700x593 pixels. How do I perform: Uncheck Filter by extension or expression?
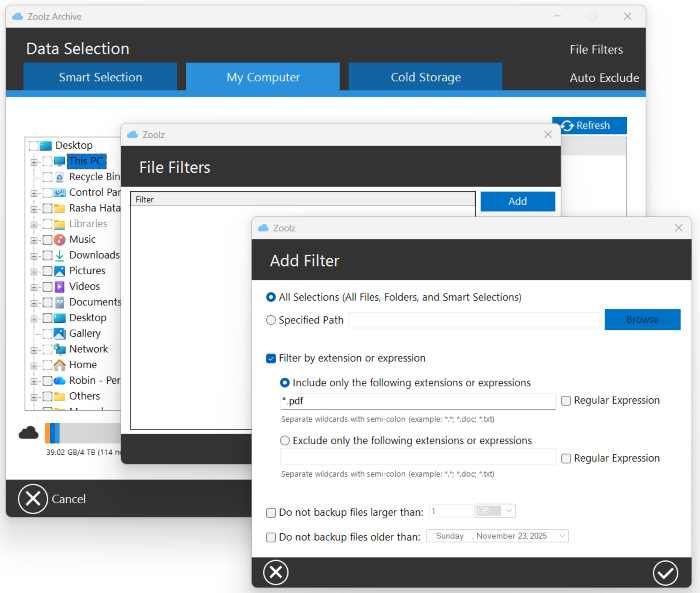click(271, 358)
